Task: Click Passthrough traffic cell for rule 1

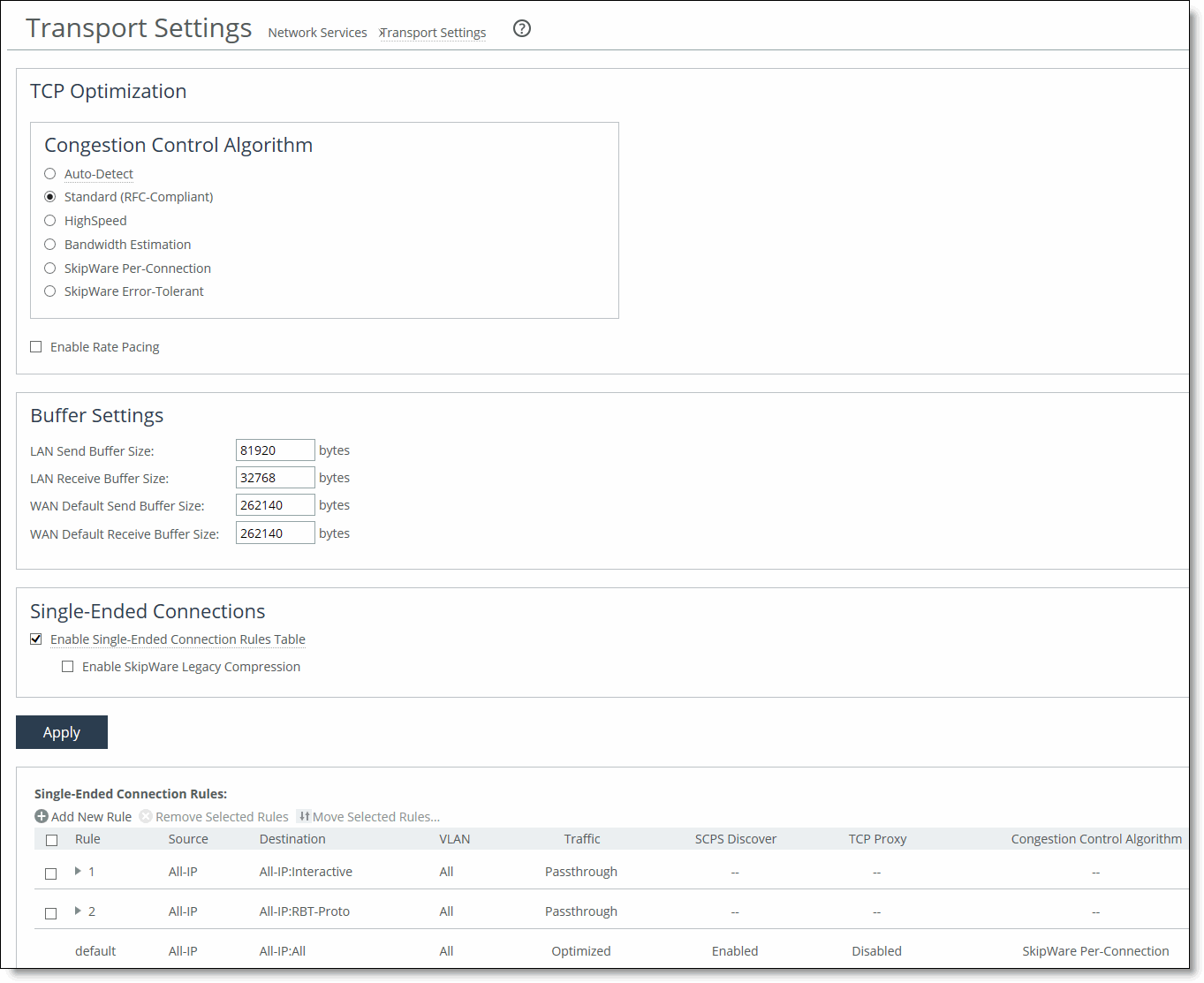Action: tap(581, 872)
